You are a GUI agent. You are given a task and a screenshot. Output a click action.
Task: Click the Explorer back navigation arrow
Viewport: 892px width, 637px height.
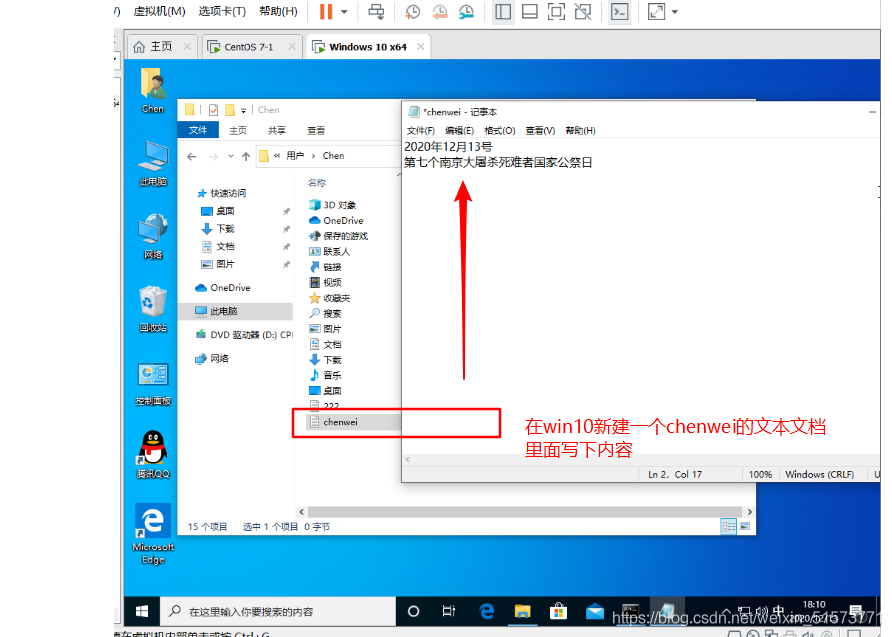192,156
